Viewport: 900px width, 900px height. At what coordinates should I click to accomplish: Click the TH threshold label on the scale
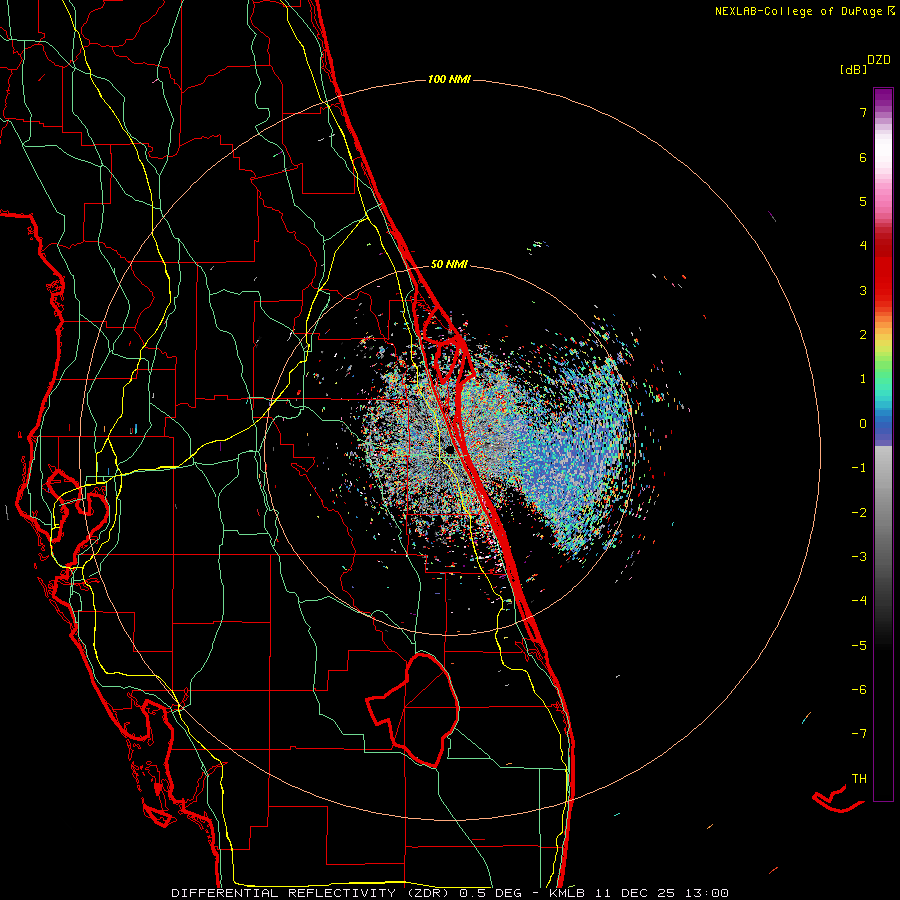[859, 779]
